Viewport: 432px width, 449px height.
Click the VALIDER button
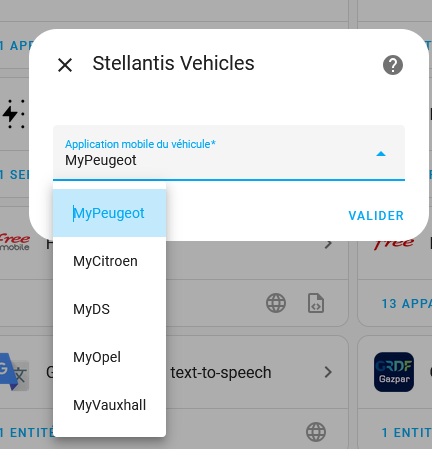point(376,216)
